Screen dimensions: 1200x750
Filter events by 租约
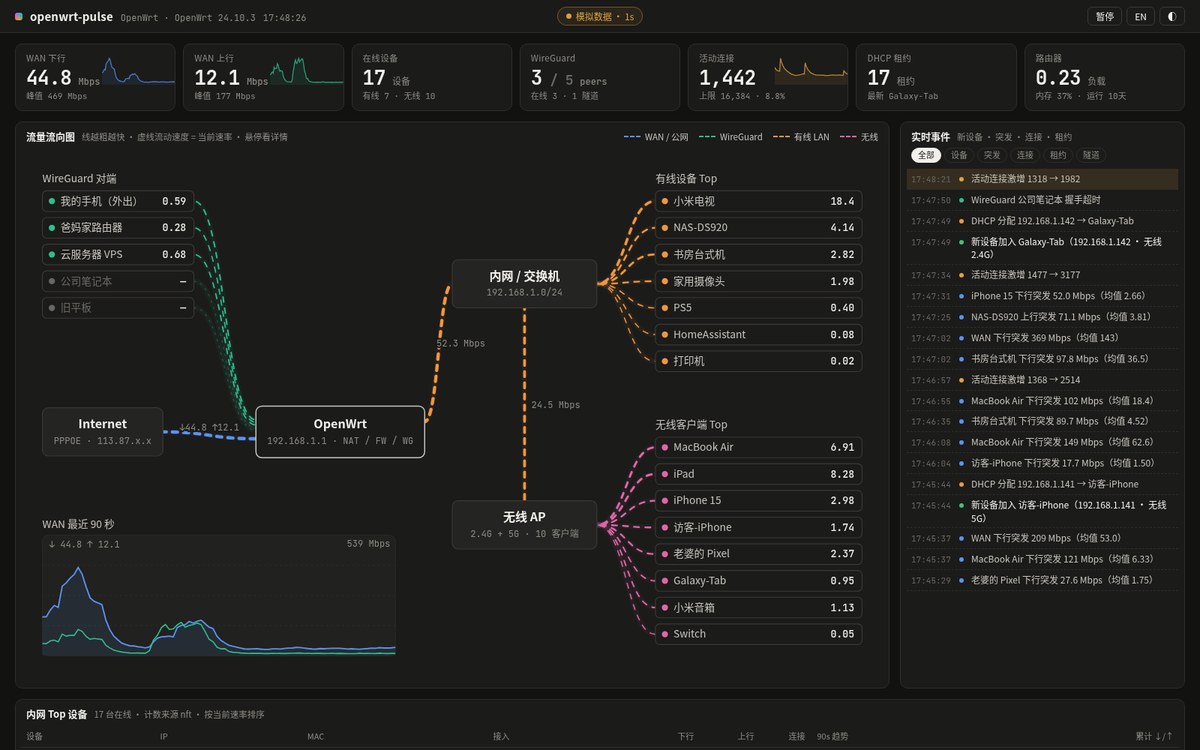1058,155
